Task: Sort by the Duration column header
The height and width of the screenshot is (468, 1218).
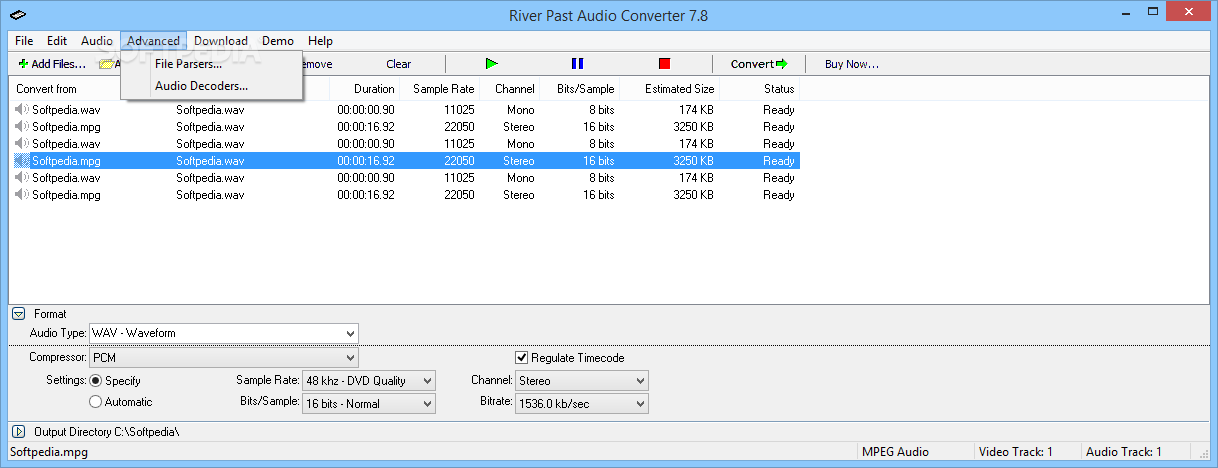Action: coord(364,89)
